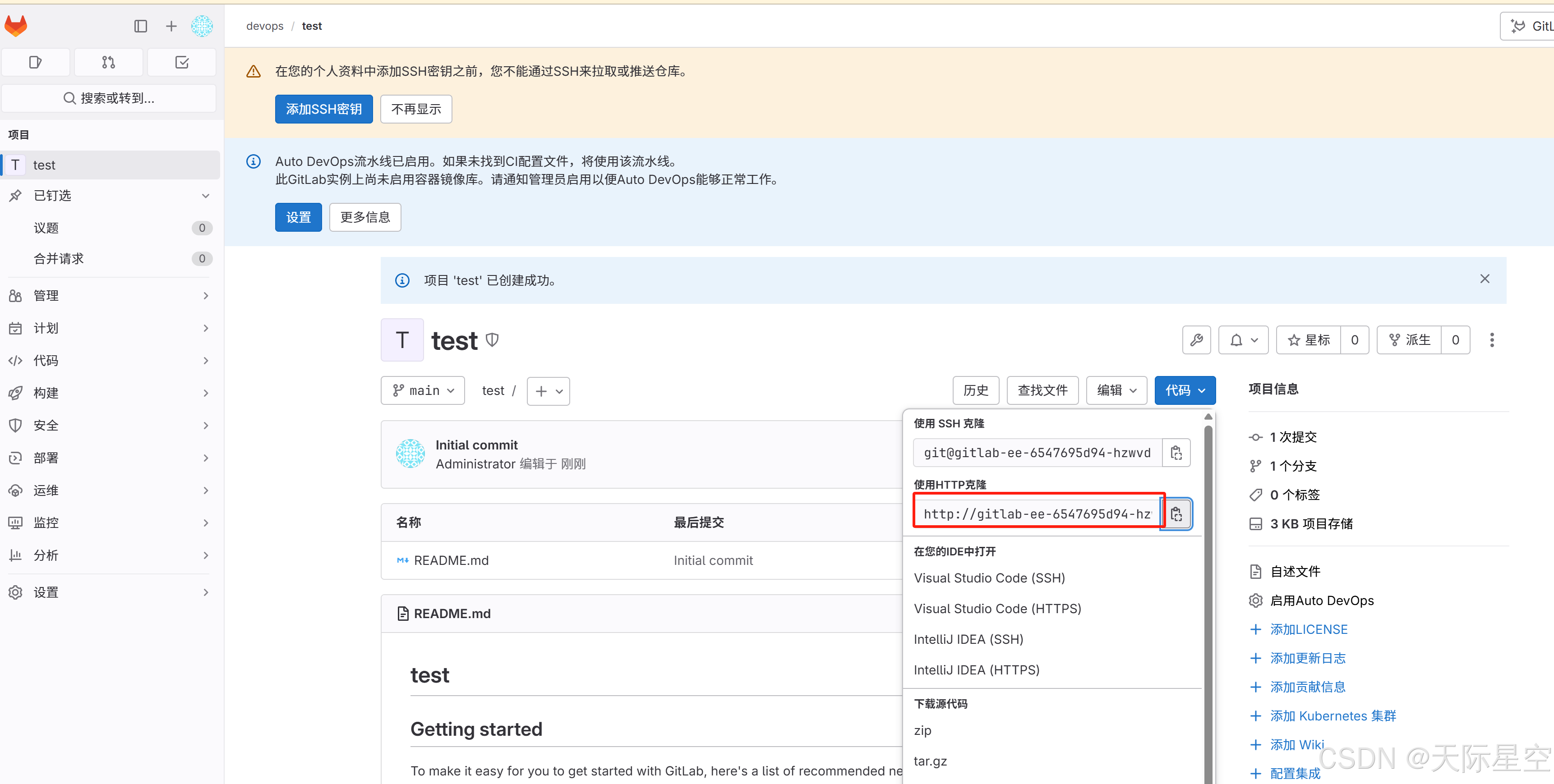Click the GitLab logo
Viewport: 1554px width, 784px height.
click(16, 25)
